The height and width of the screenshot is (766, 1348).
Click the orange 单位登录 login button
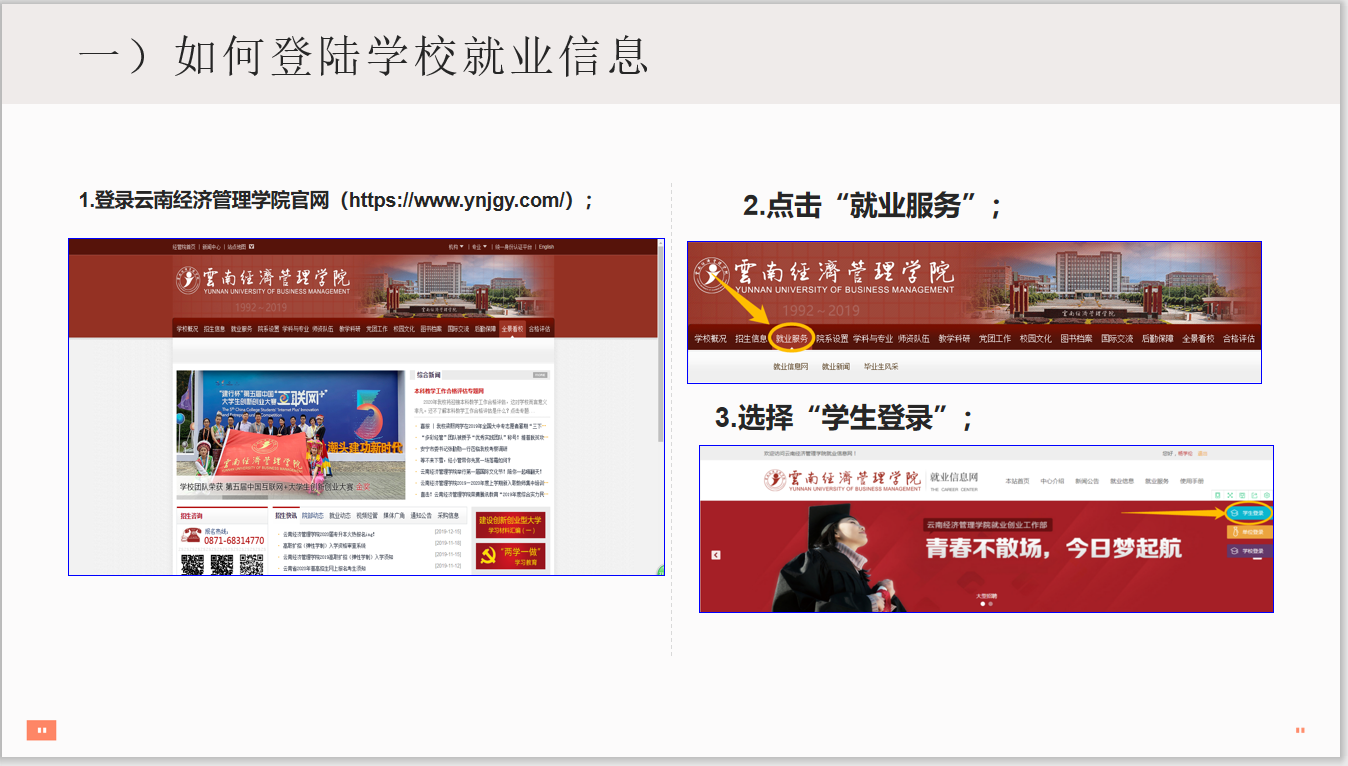(x=1249, y=532)
